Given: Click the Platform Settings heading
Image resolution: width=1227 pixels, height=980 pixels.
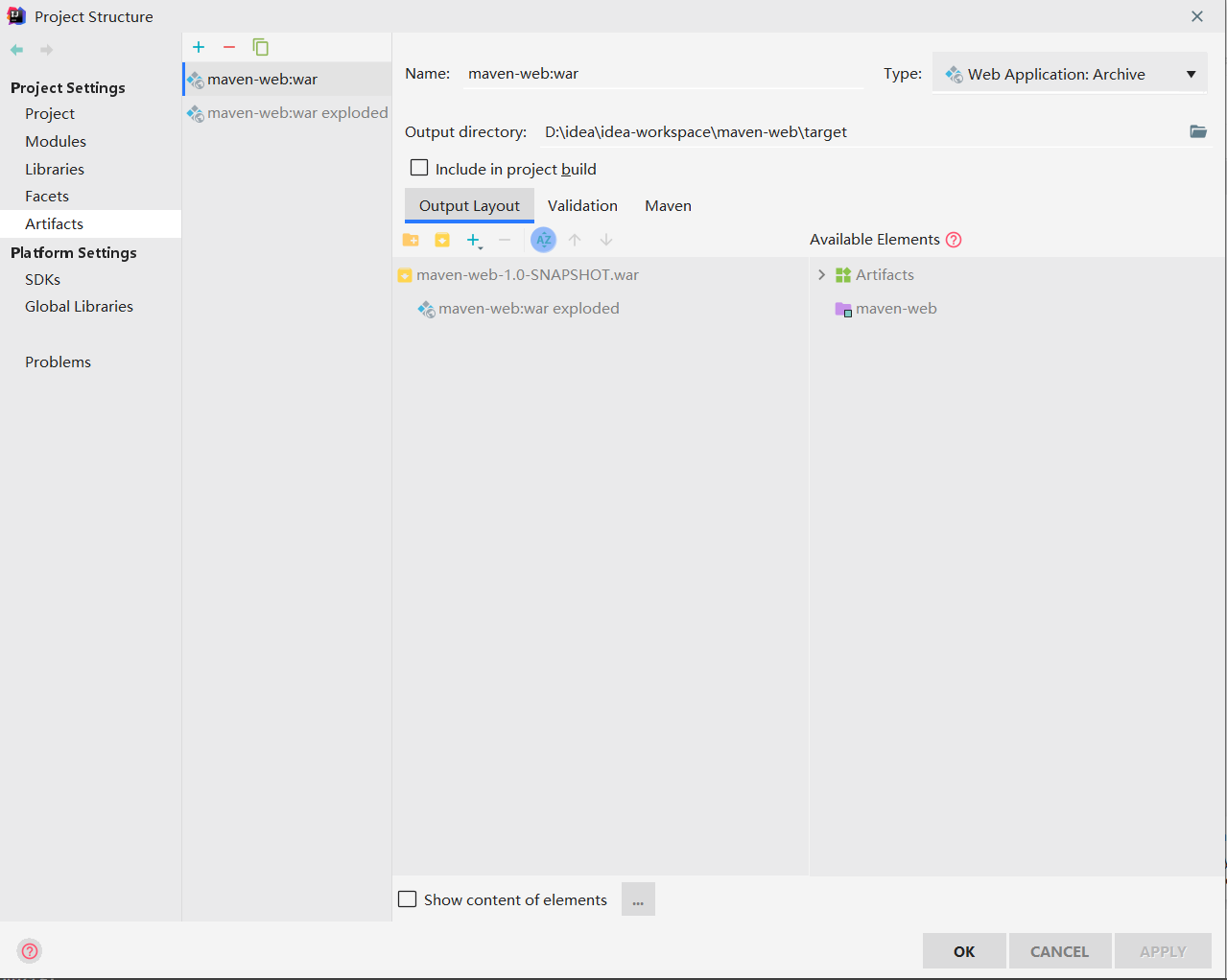Looking at the screenshot, I should click(74, 252).
